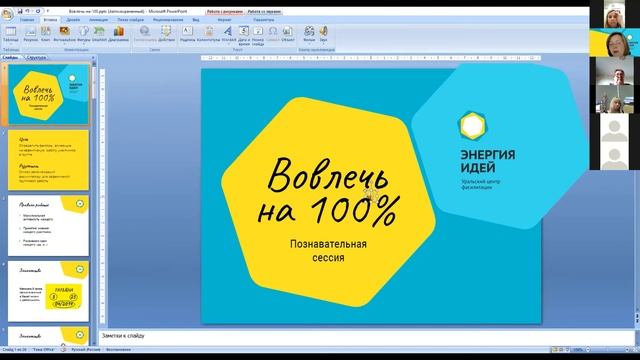Image resolution: width=640 pixels, height=360 pixels.
Task: Open the Колонтитулы header and footer dialog
Action: (x=209, y=34)
